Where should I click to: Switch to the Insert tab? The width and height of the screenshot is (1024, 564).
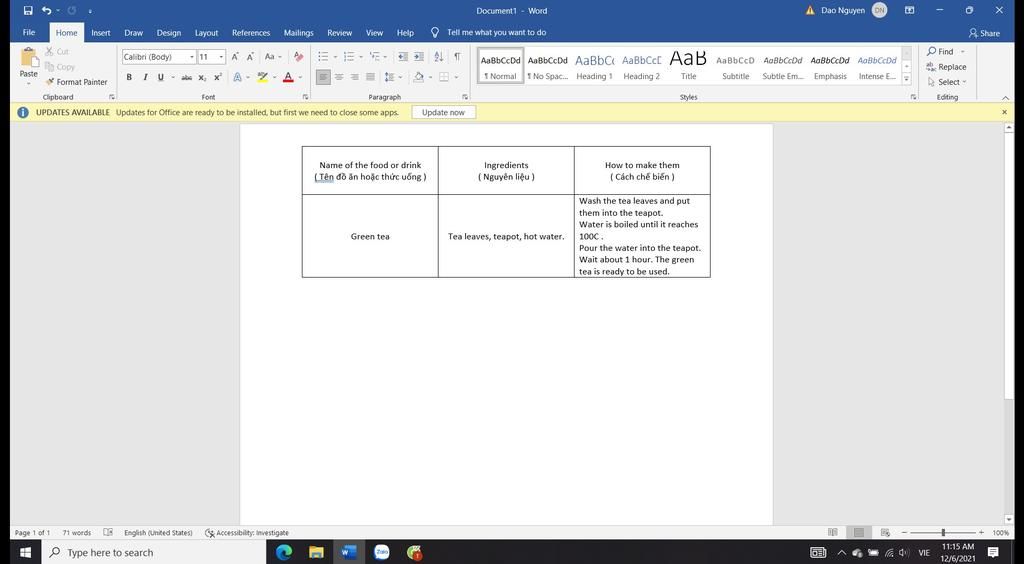click(x=101, y=33)
